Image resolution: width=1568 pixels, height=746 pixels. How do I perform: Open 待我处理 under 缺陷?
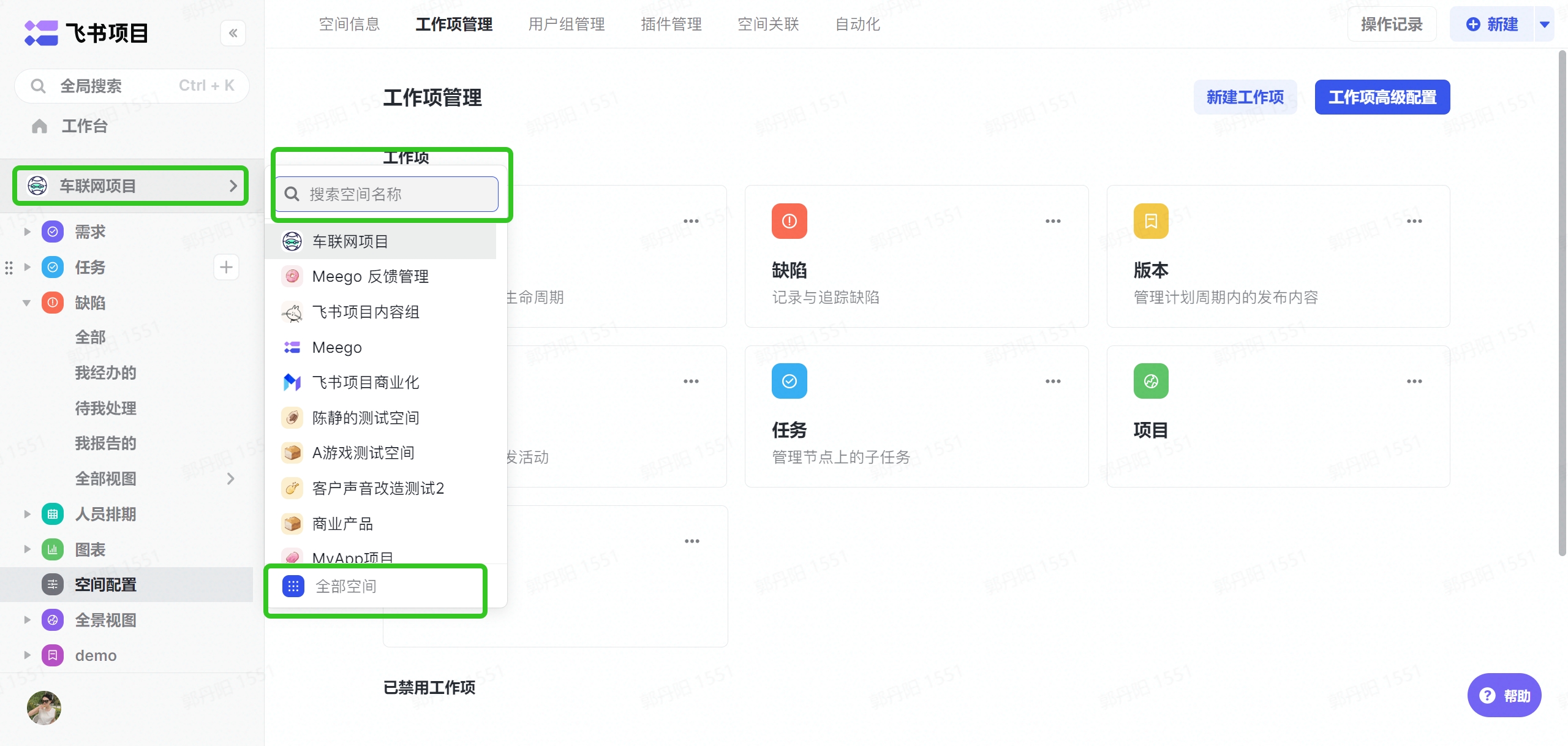105,408
